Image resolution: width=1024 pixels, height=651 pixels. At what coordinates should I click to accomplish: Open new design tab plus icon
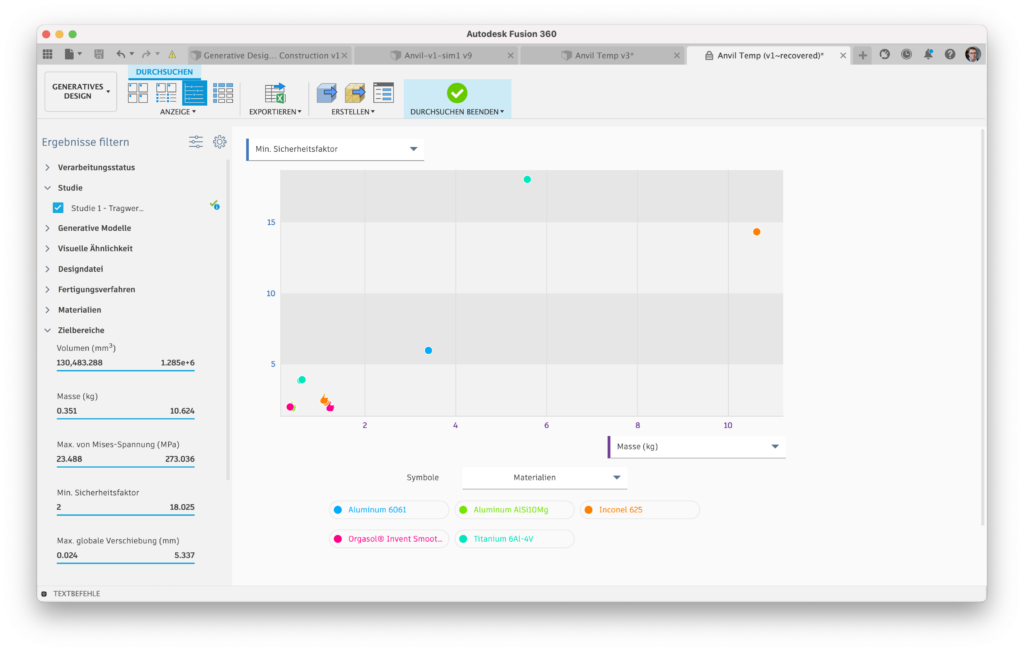863,56
